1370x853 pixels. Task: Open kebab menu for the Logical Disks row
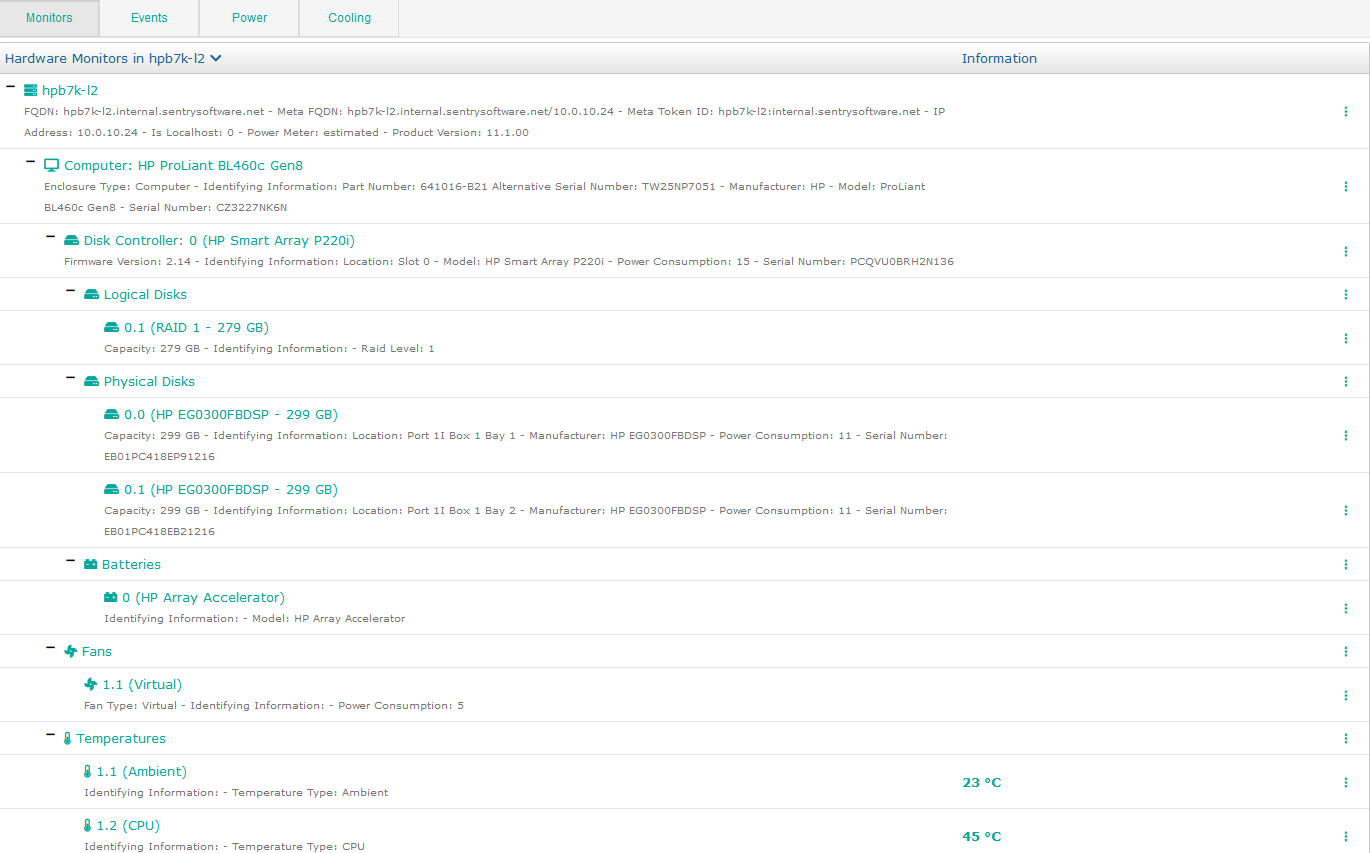tap(1346, 294)
